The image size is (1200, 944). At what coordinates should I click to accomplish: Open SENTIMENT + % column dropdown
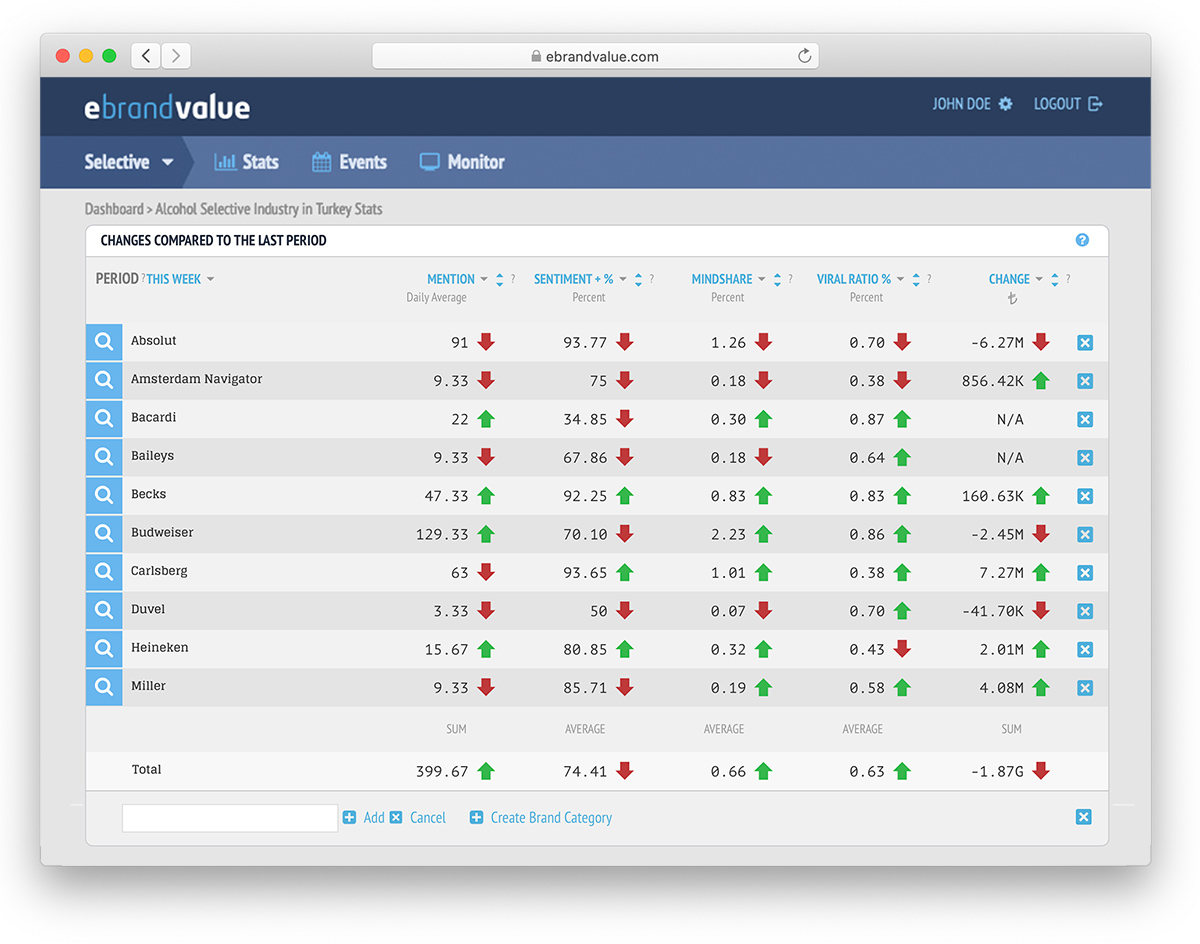pyautogui.click(x=623, y=280)
